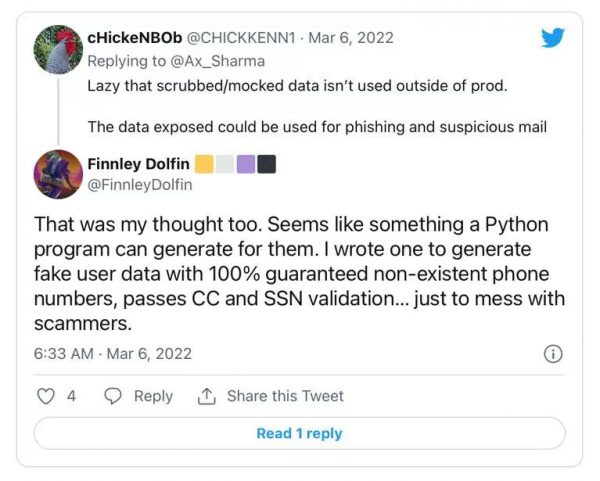600x481 pixels.
Task: Click the cHickeNBOb display name
Action: [x=135, y=38]
